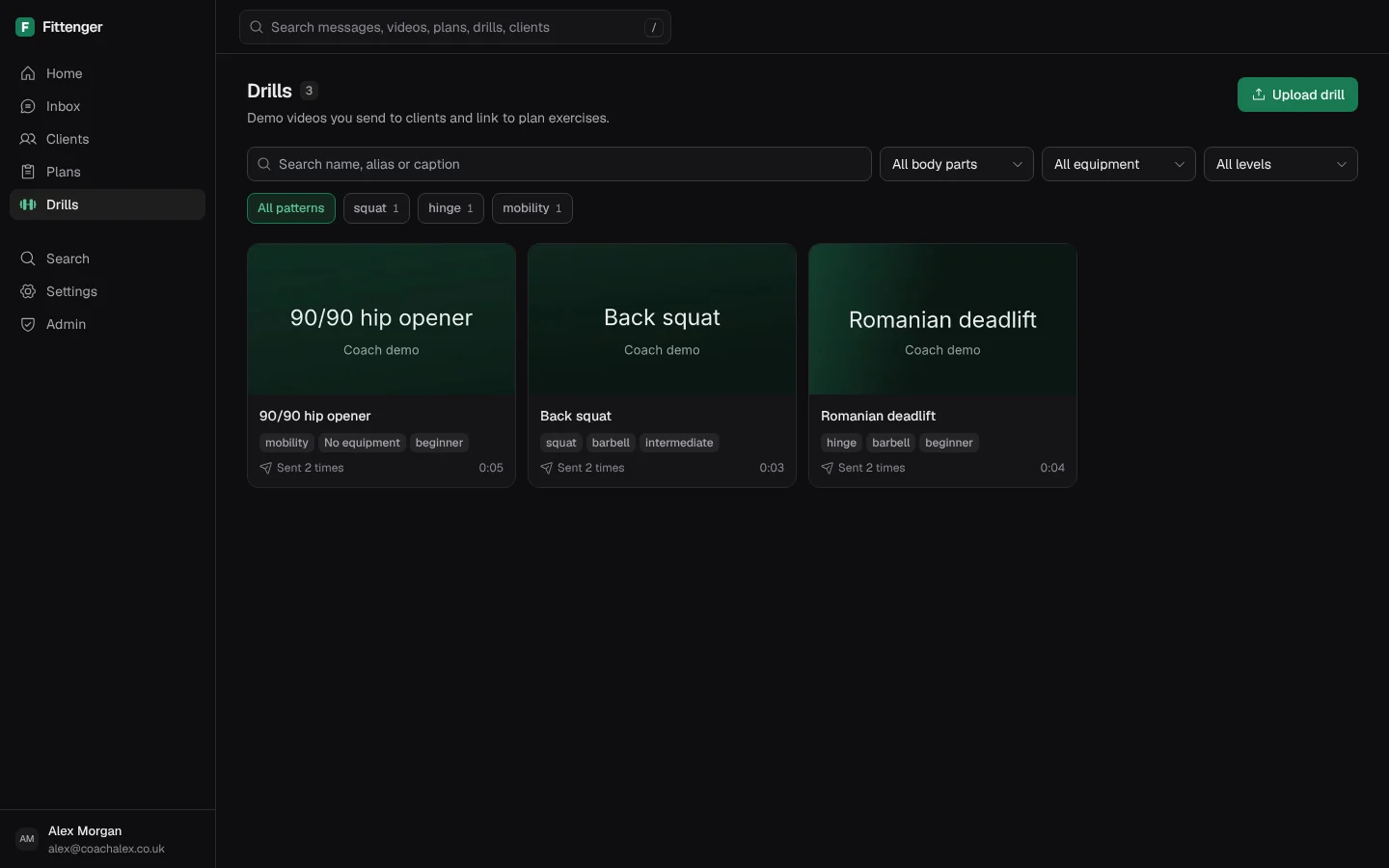1389x868 pixels.
Task: Expand the All levels dropdown
Action: tap(1281, 164)
